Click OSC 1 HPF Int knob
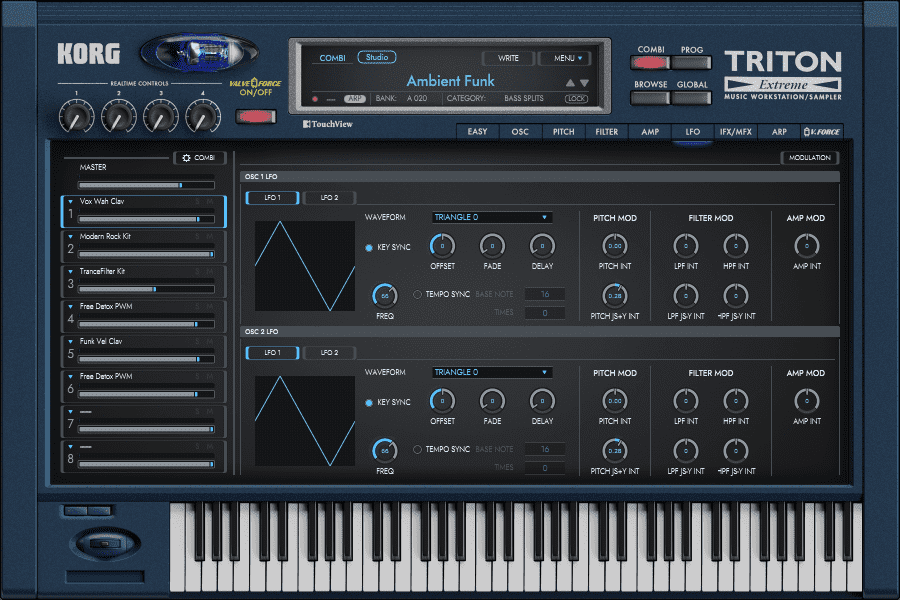900x600 pixels. 735,246
